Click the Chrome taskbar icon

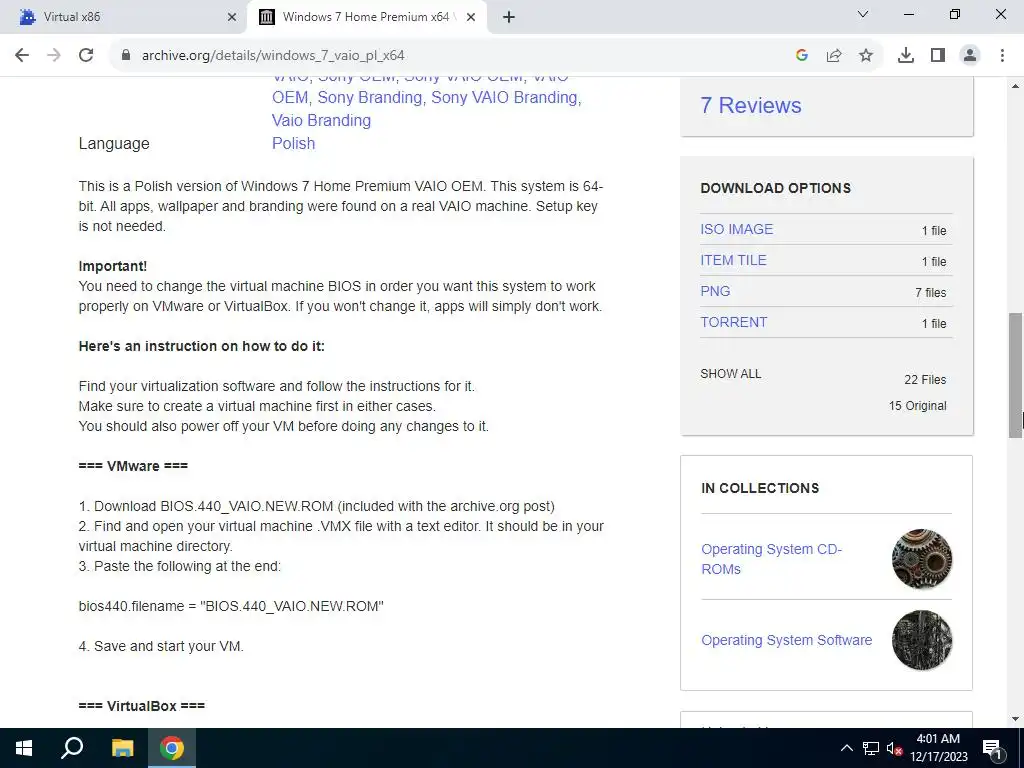pos(172,748)
